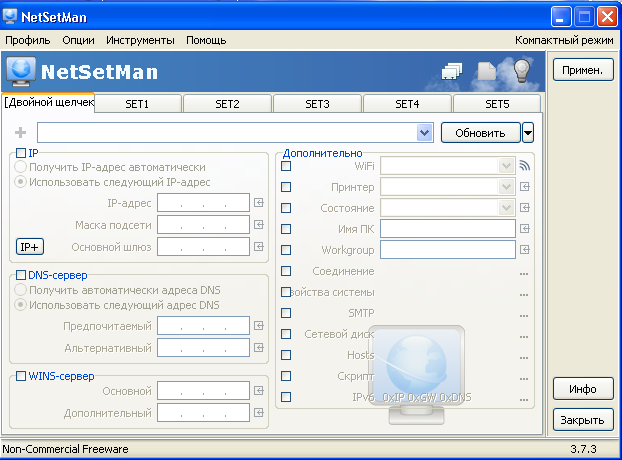Click the arrow icon next to Workgroup field
622x460 pixels.
(x=524, y=250)
